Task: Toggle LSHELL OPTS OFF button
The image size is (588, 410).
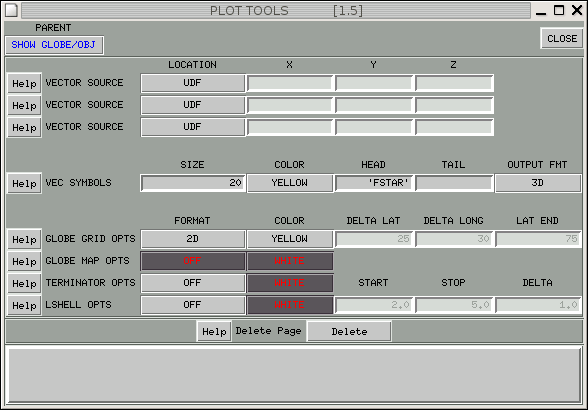Action: tap(193, 305)
